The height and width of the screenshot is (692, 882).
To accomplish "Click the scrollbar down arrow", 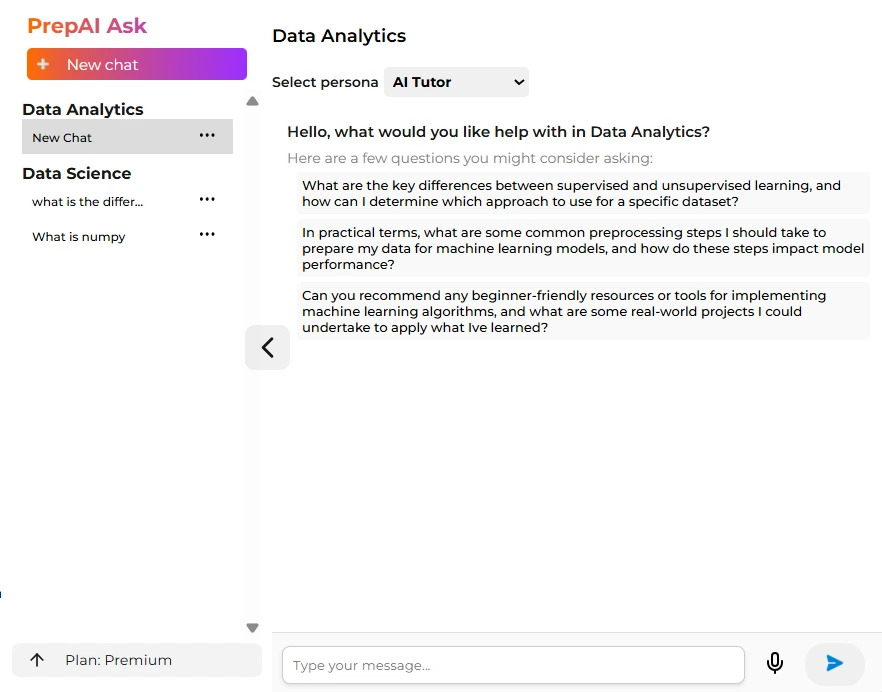I will (x=252, y=627).
